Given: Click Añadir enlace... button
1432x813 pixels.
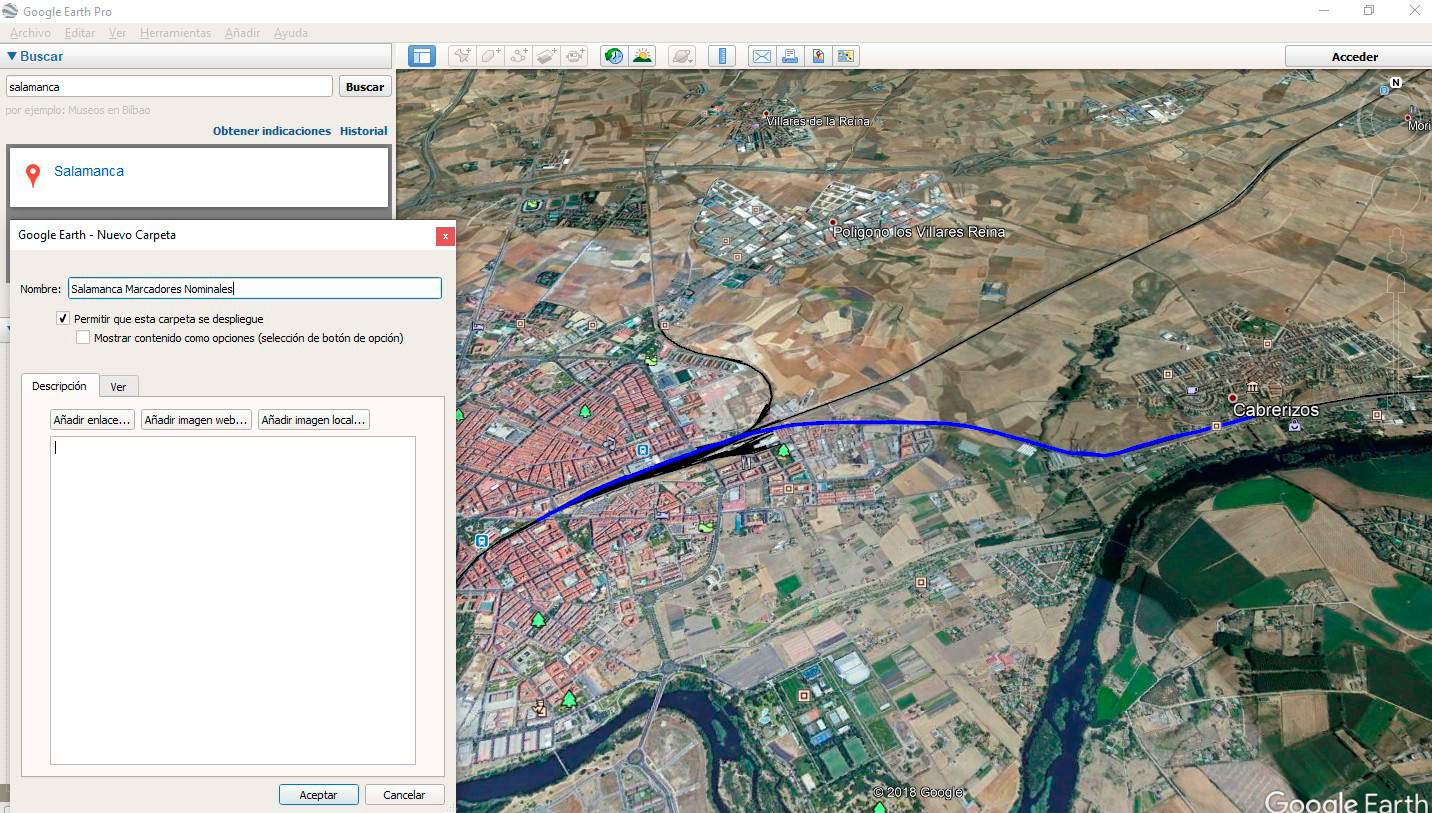Looking at the screenshot, I should click(93, 420).
